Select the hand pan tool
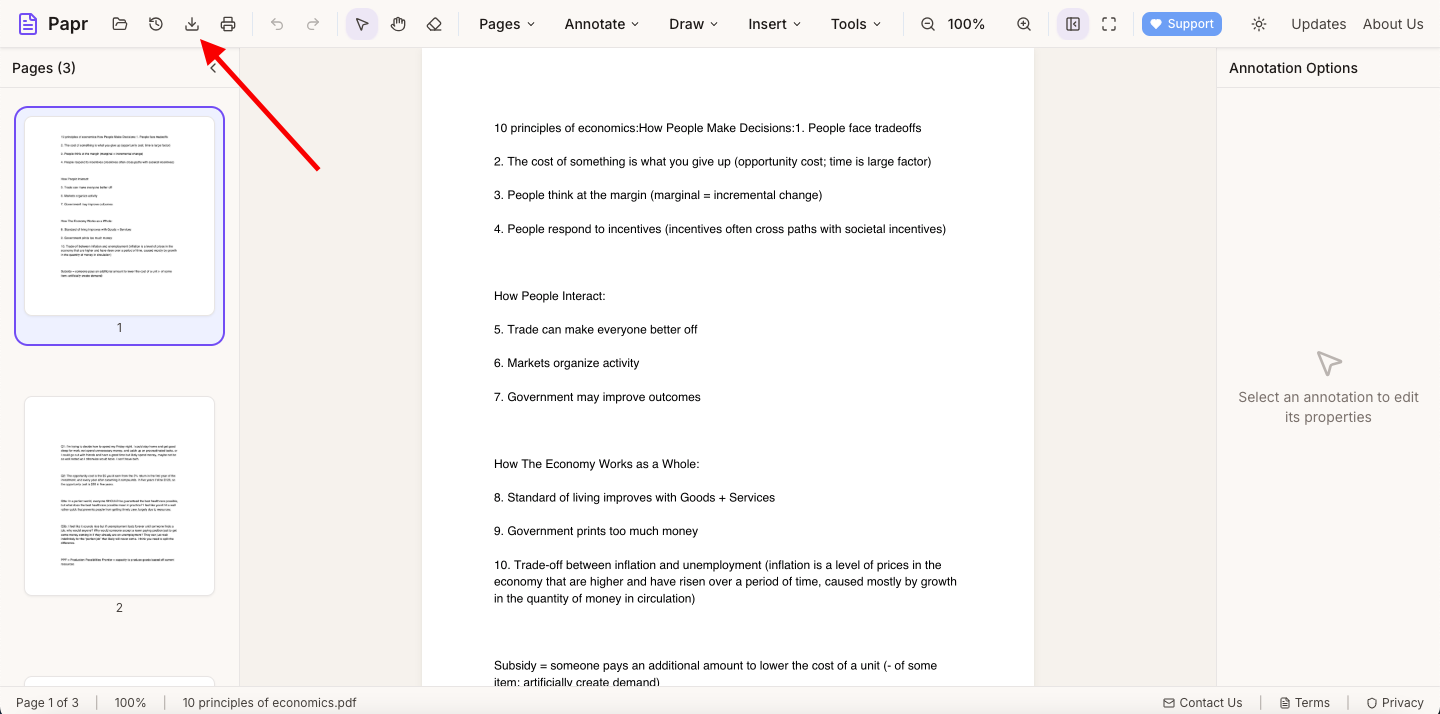 (398, 24)
